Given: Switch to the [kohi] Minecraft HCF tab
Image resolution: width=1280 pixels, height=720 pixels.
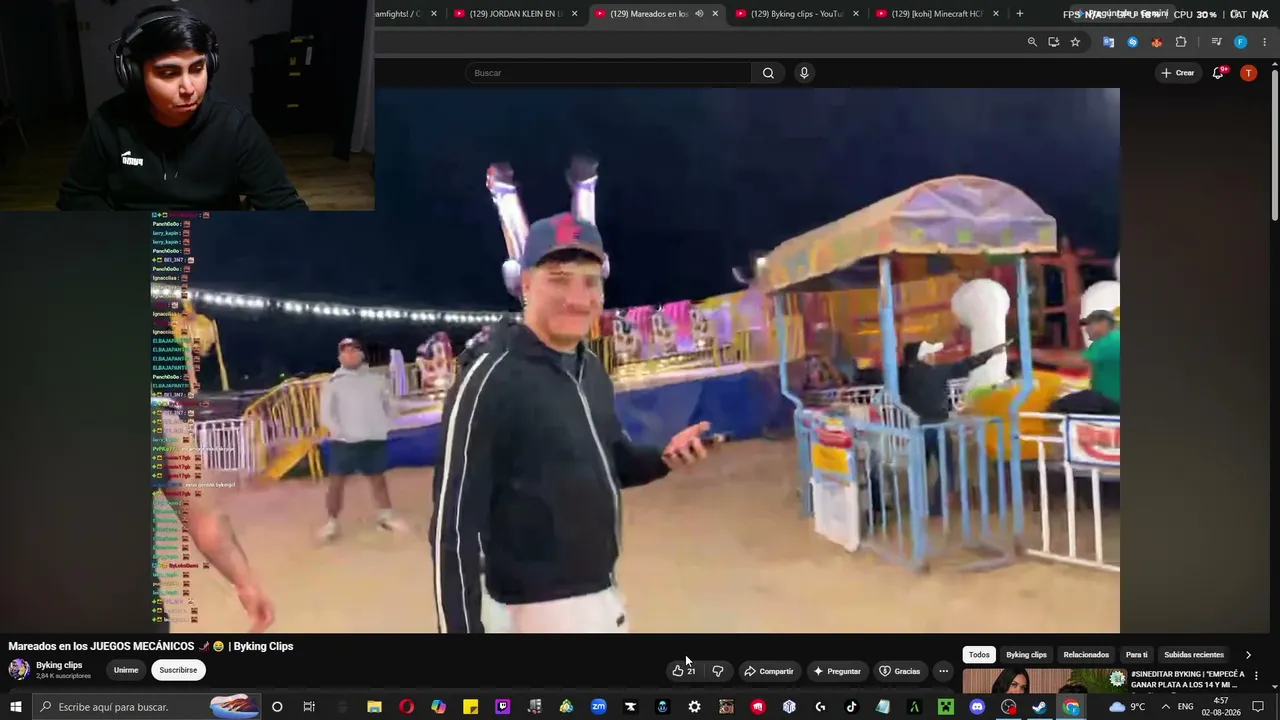Looking at the screenshot, I should point(937,14).
